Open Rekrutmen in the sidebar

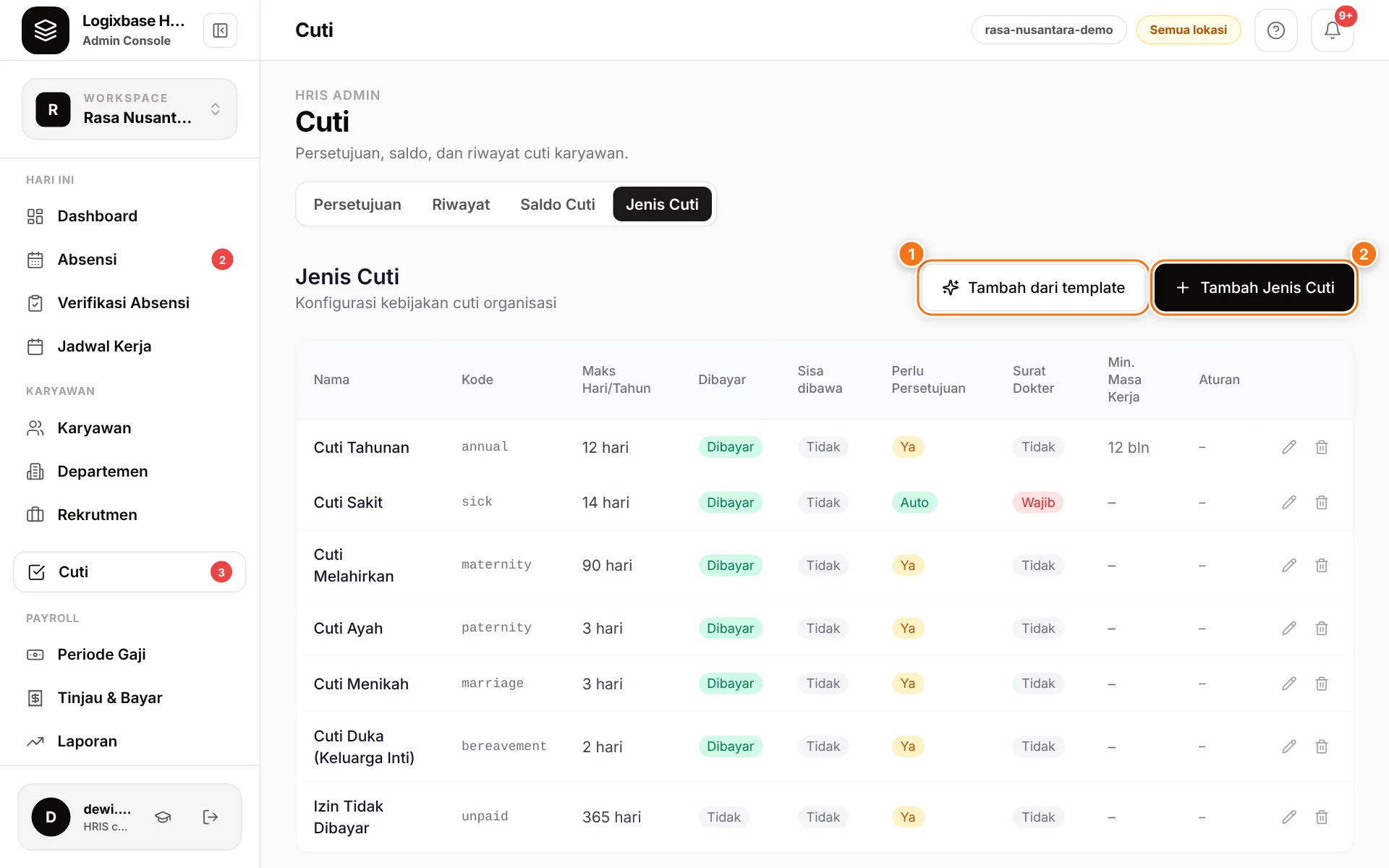coord(129,515)
